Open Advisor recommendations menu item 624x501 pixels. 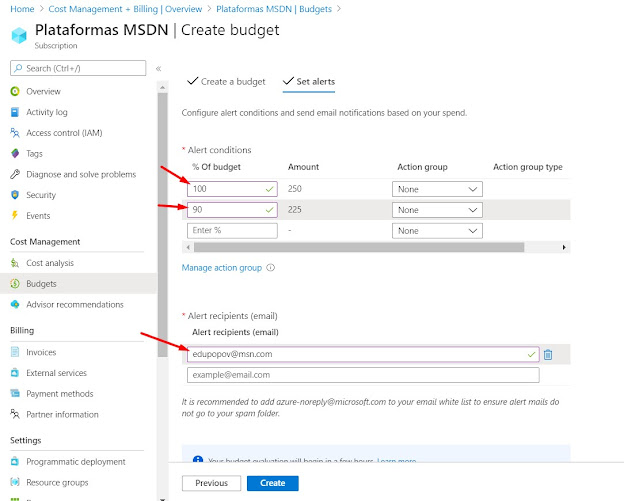[x=75, y=304]
